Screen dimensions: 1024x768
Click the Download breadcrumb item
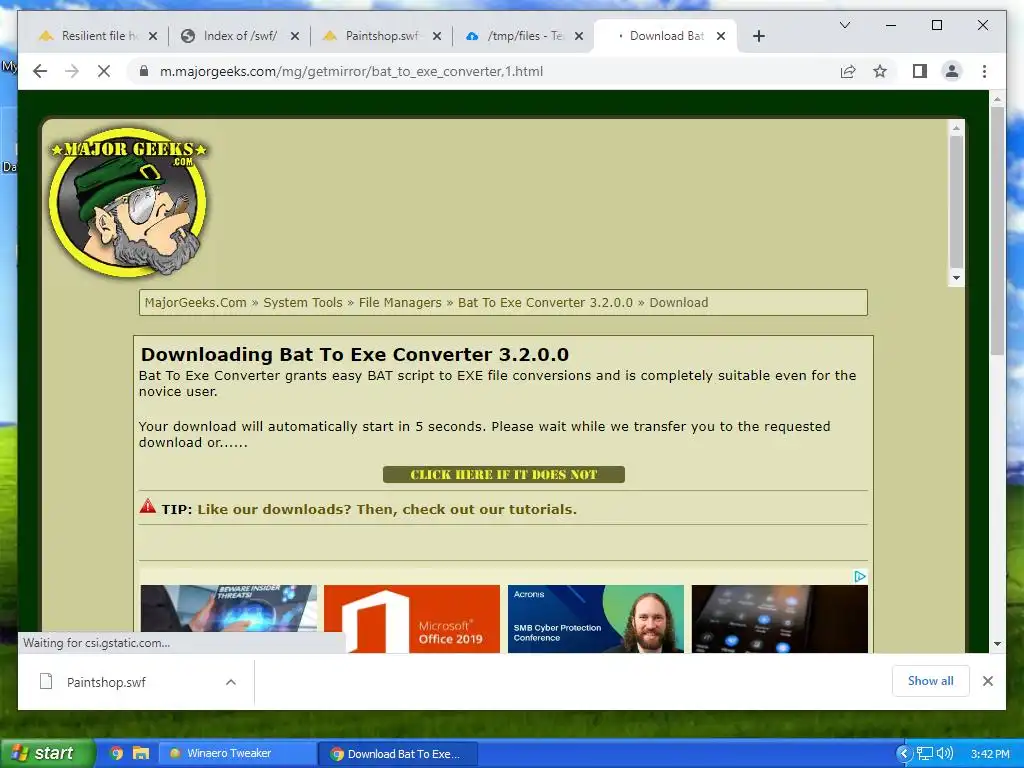pos(679,302)
